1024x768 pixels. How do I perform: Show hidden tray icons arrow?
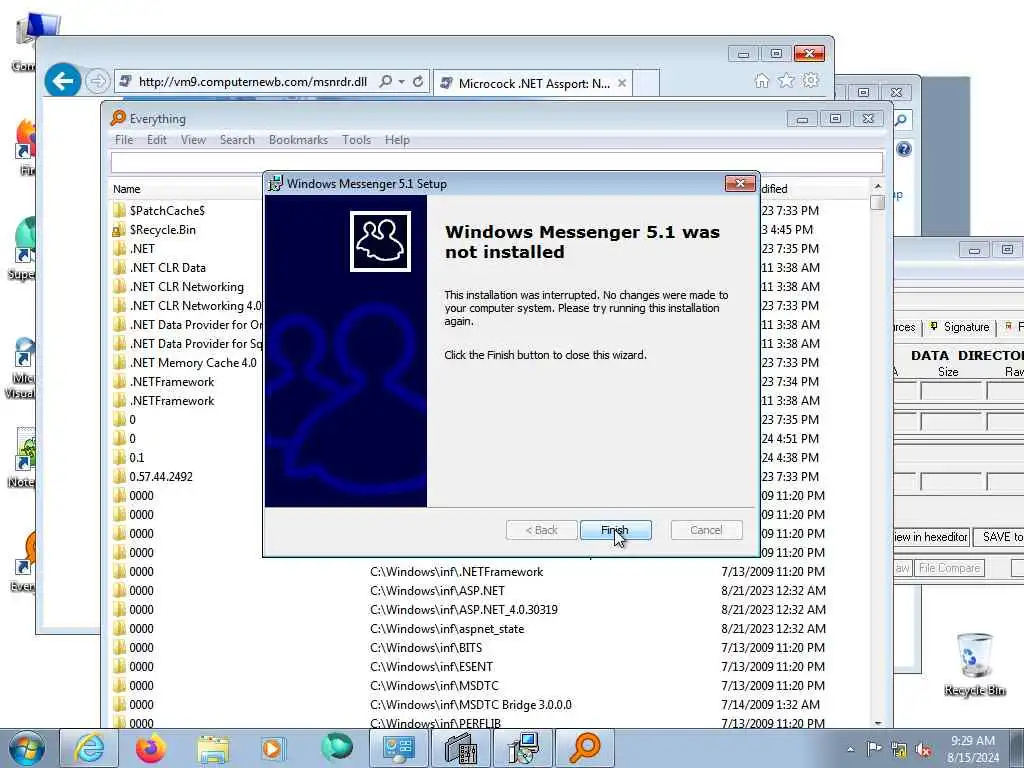(850, 749)
